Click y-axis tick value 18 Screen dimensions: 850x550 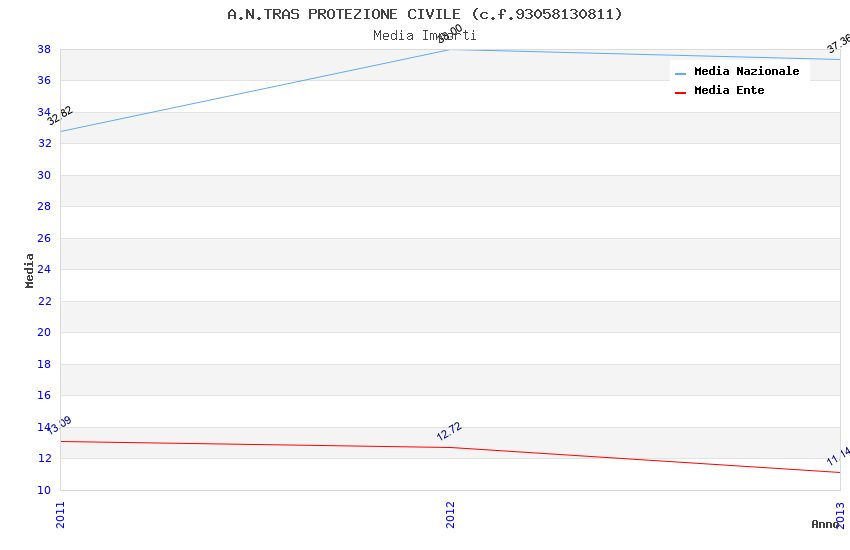(x=44, y=364)
